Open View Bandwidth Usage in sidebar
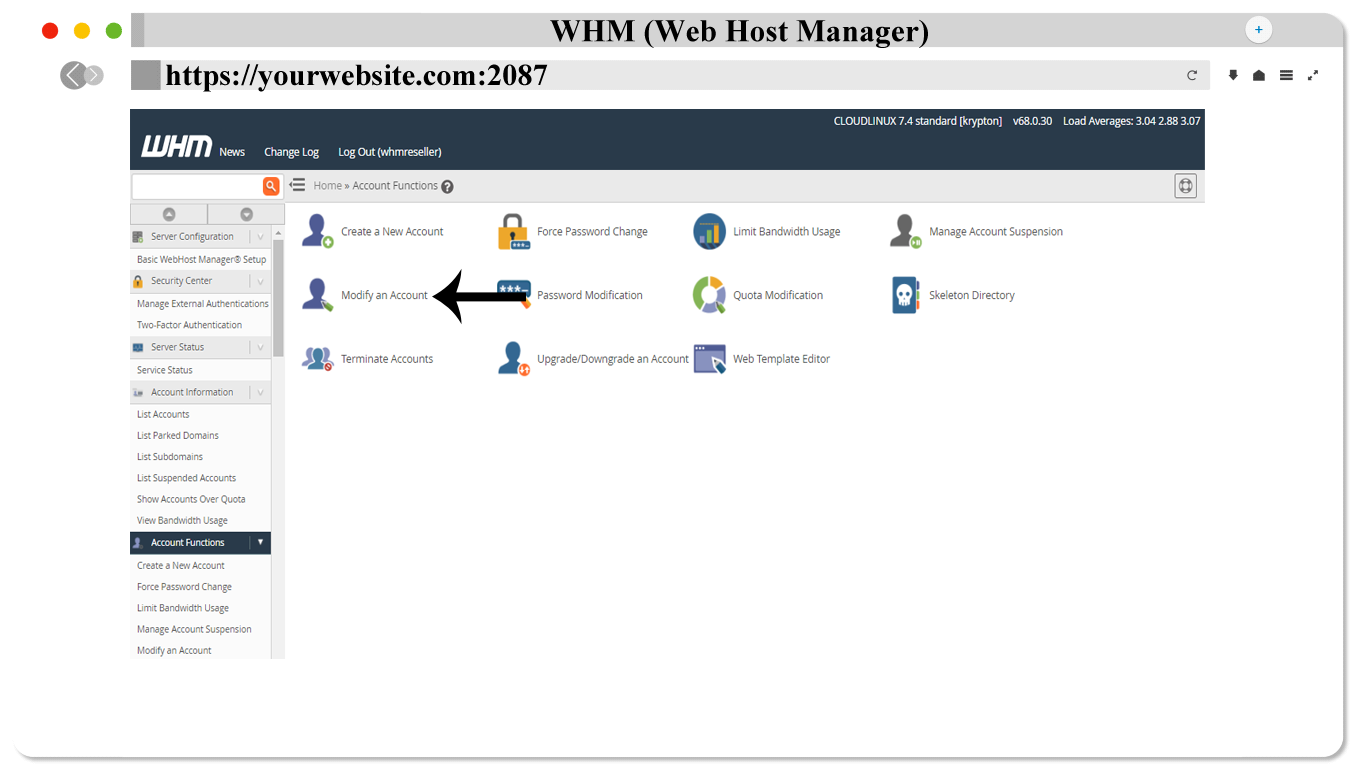 pyautogui.click(x=182, y=520)
